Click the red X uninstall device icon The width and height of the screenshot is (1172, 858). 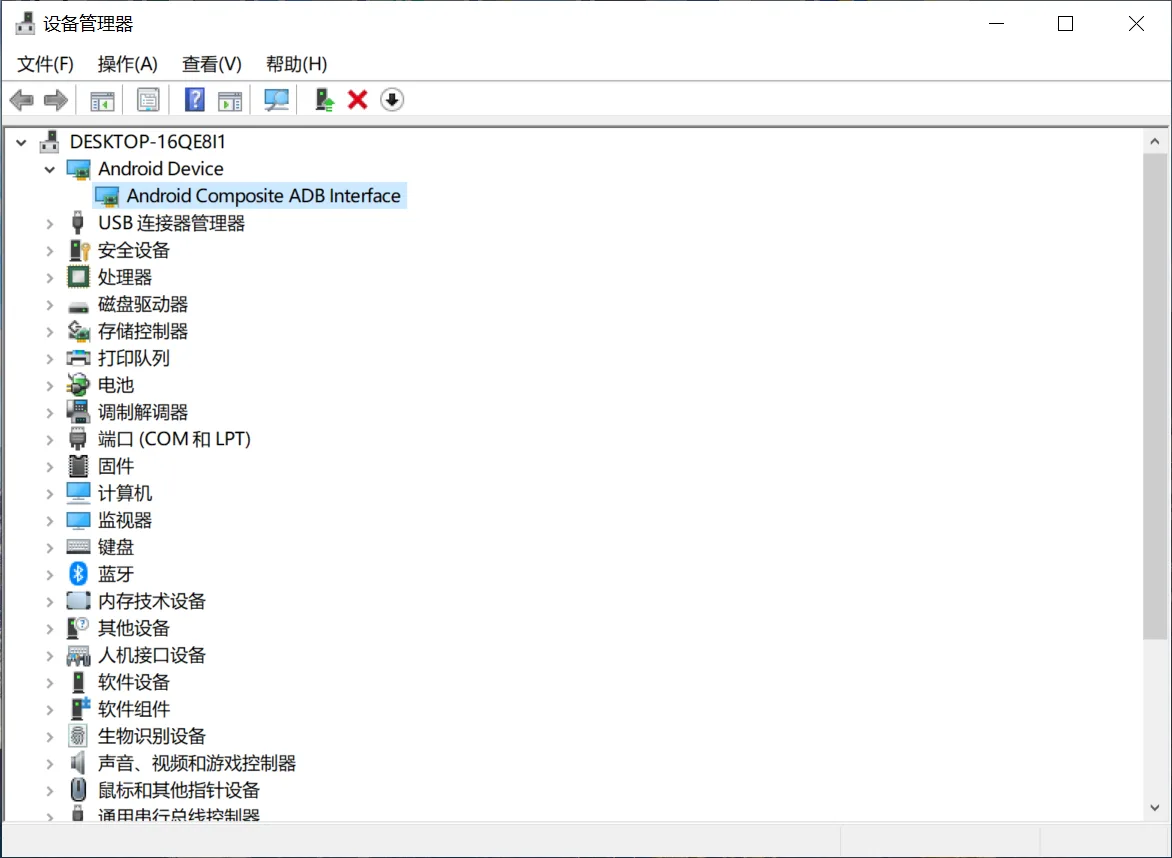coord(357,99)
